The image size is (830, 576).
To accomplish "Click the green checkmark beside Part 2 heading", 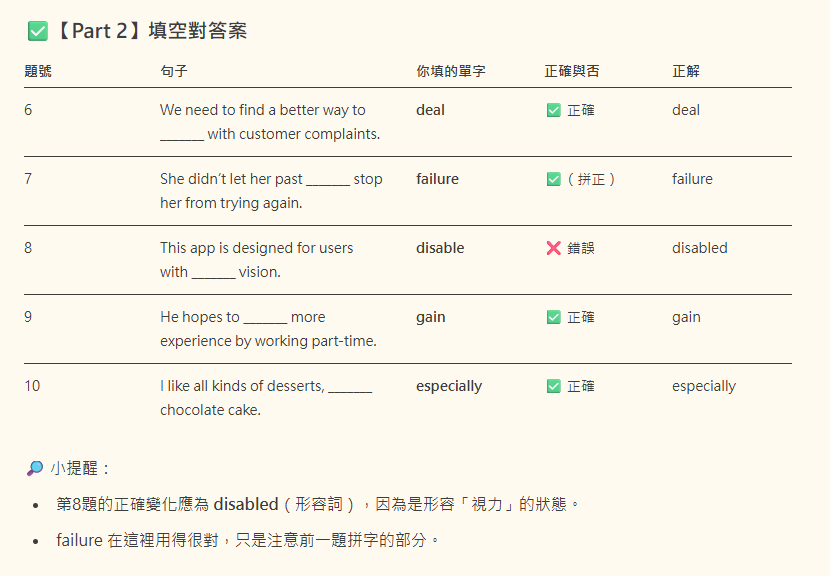I will pyautogui.click(x=38, y=31).
